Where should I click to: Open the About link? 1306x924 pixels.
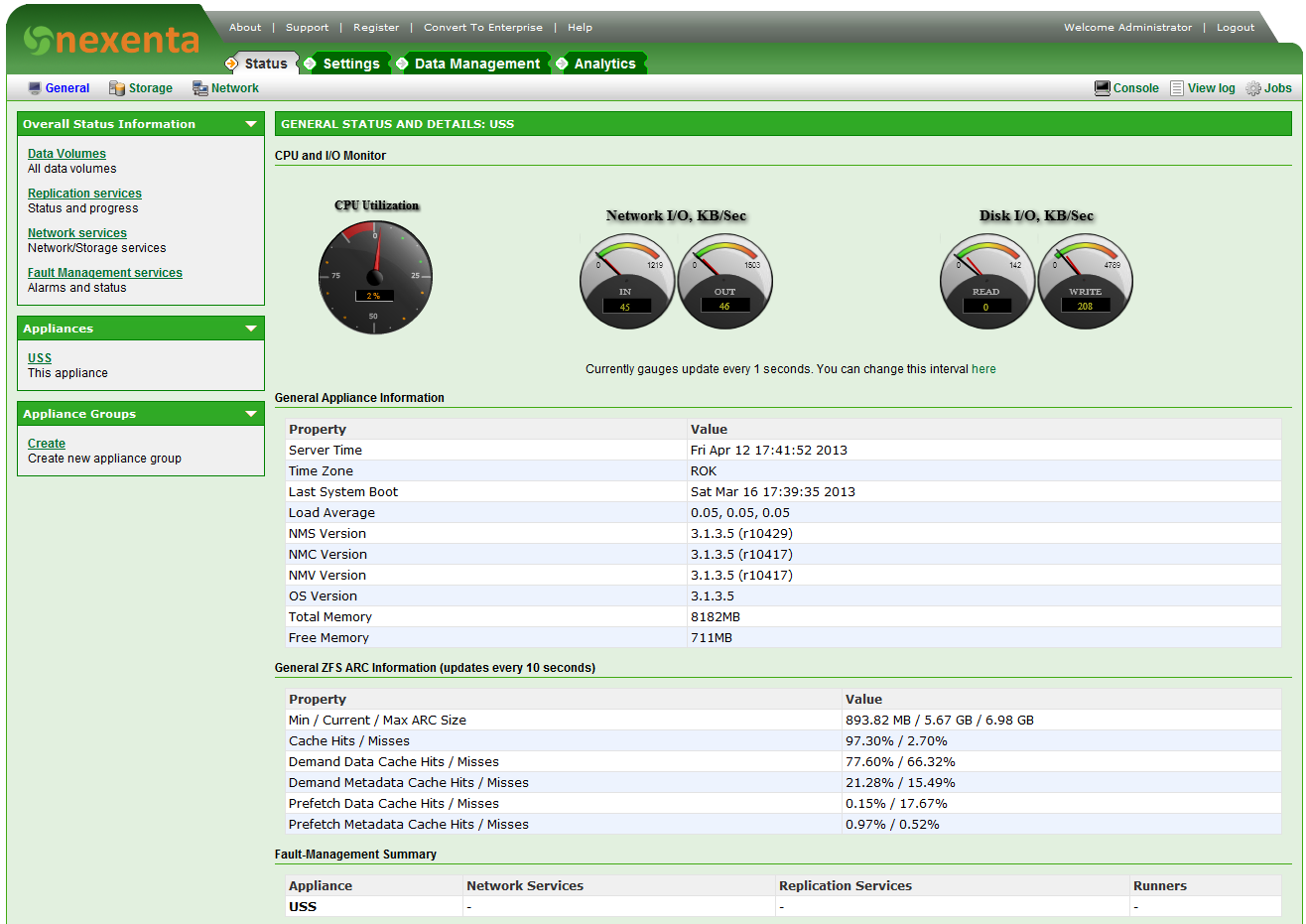click(245, 28)
